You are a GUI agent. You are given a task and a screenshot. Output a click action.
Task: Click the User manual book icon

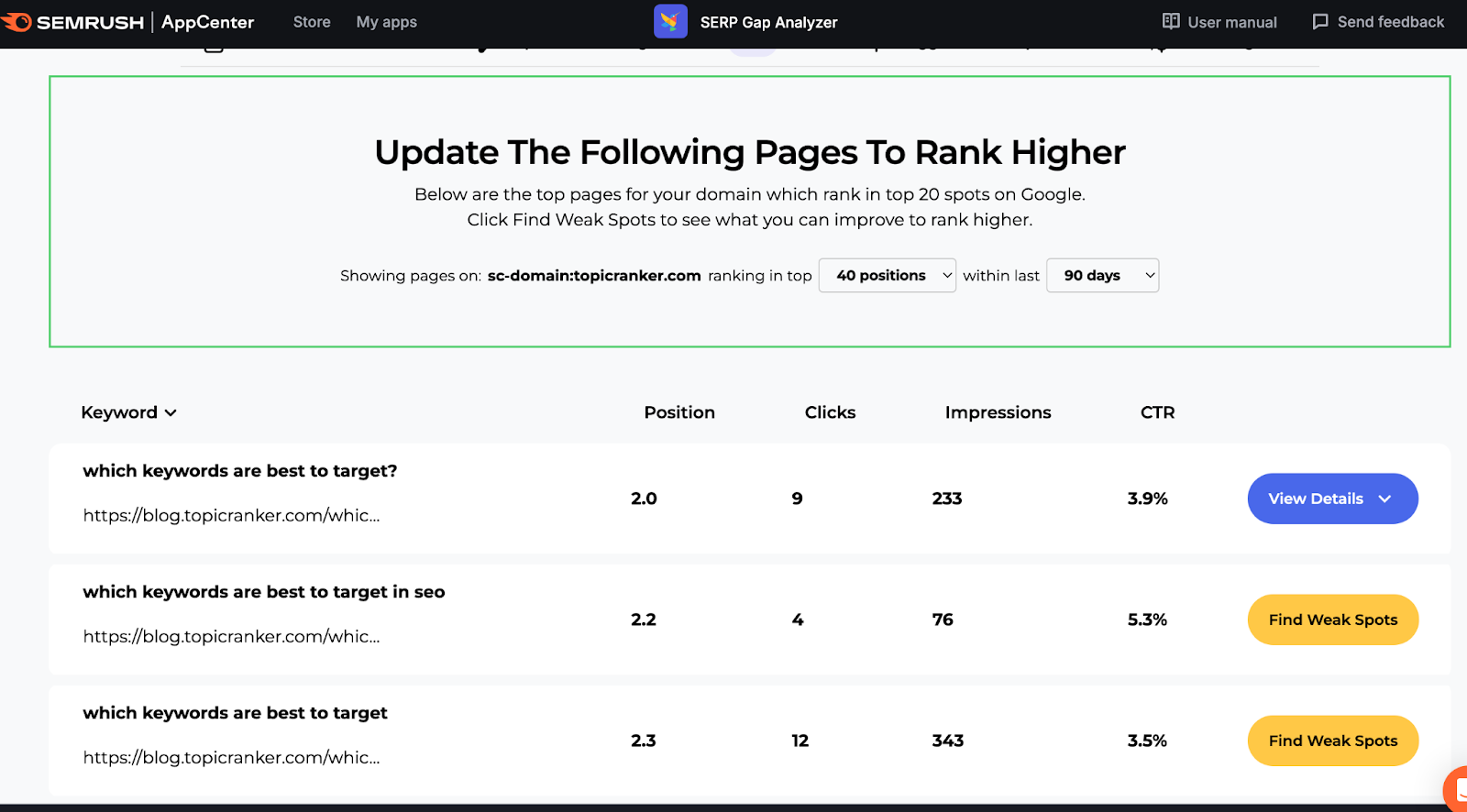[x=1171, y=21]
